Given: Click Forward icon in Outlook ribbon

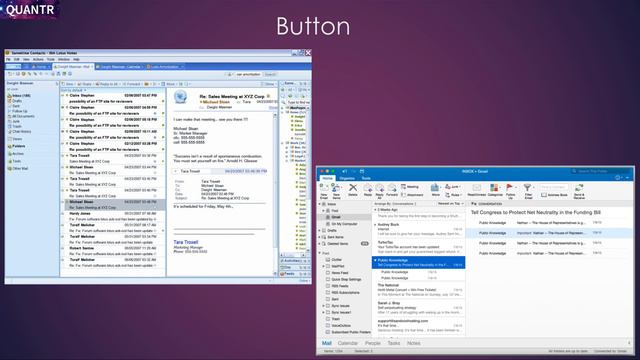Looking at the screenshot, I should click(x=392, y=189).
